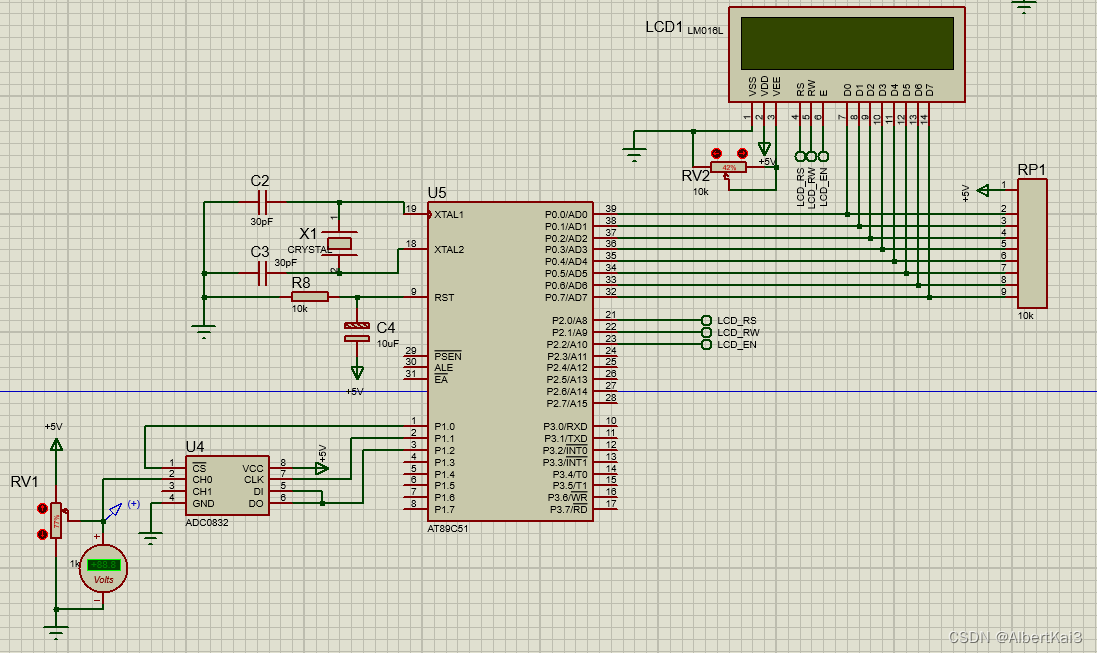Click the RP1 reference label

pyautogui.click(x=1032, y=169)
